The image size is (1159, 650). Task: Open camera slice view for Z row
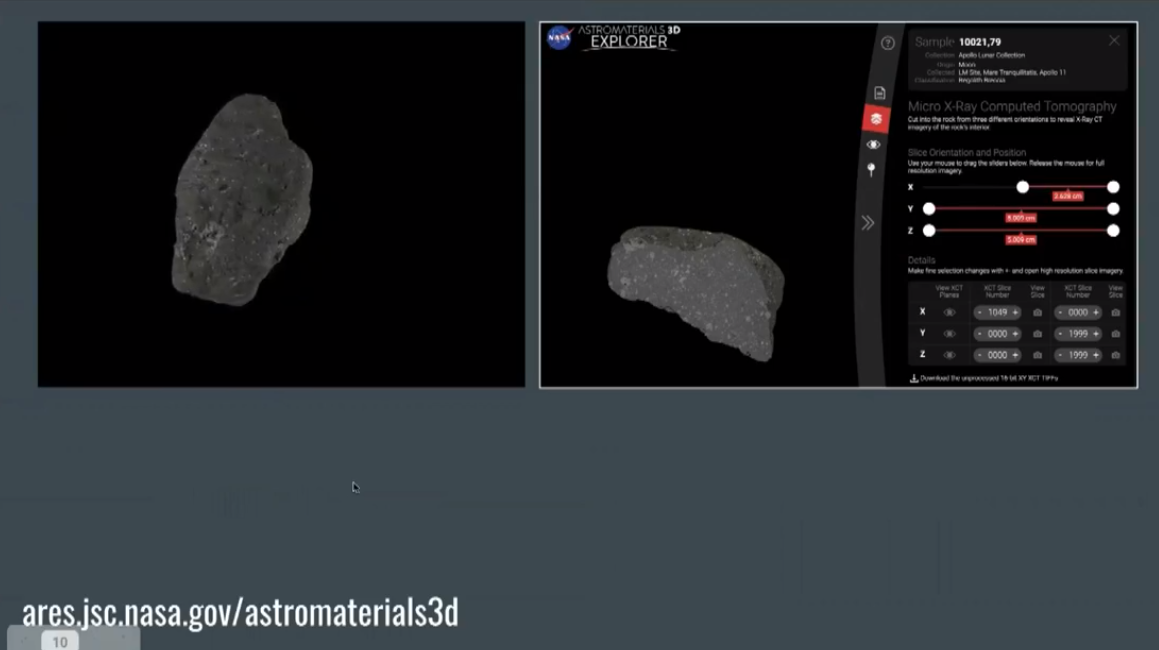1037,355
